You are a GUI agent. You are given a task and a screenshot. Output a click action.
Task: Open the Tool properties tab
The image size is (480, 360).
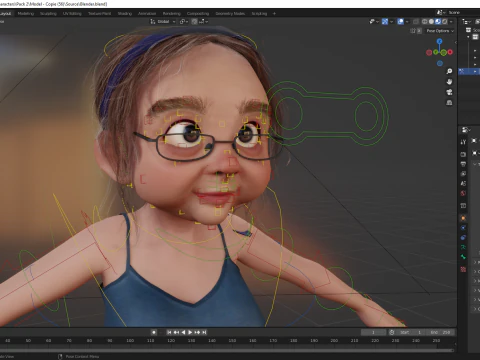463,142
